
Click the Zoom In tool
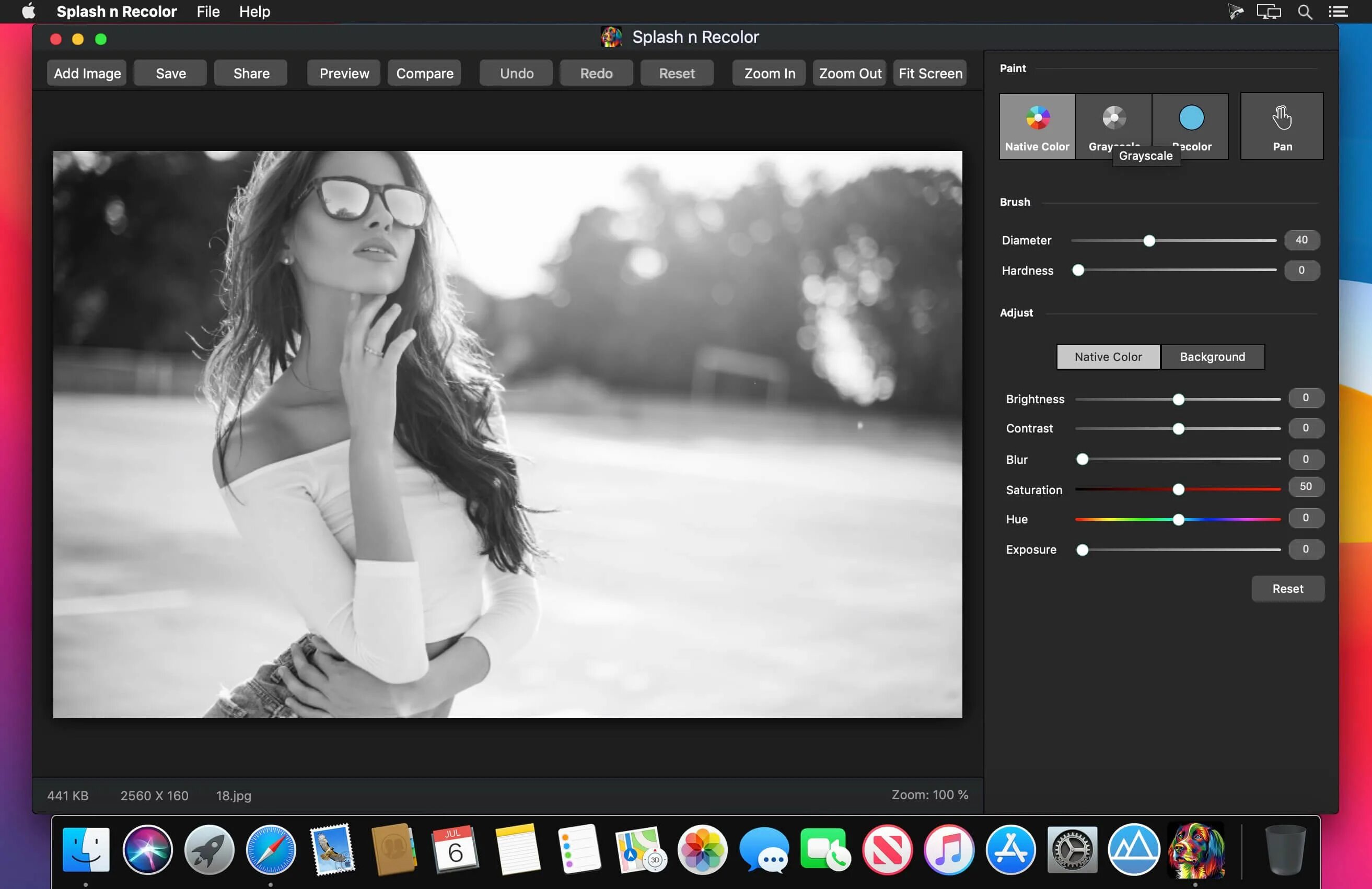coord(770,72)
